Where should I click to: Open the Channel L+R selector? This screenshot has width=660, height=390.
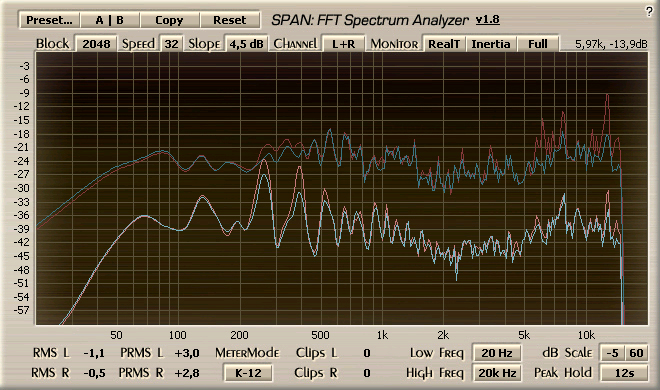pyautogui.click(x=343, y=44)
